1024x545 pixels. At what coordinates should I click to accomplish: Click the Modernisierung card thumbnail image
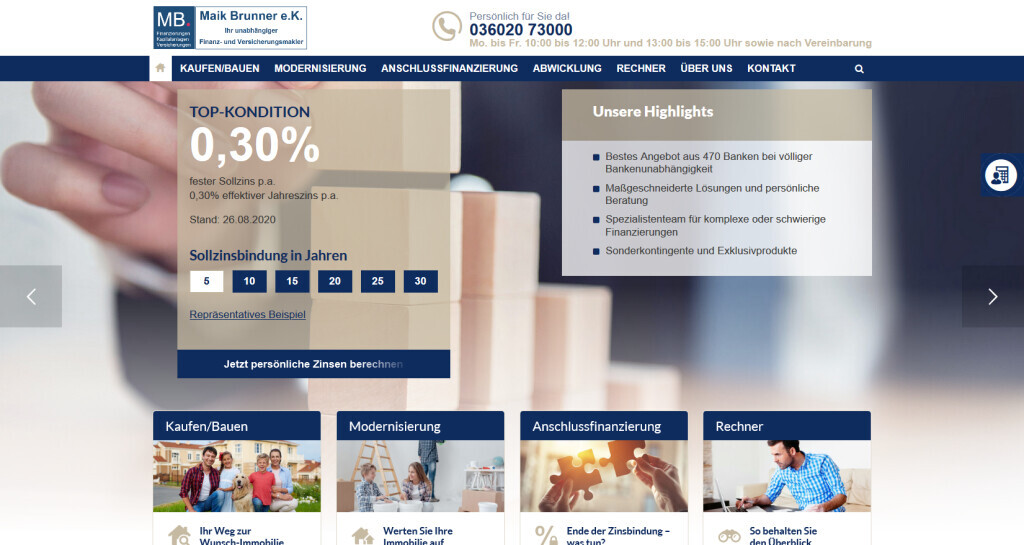[x=420, y=476]
